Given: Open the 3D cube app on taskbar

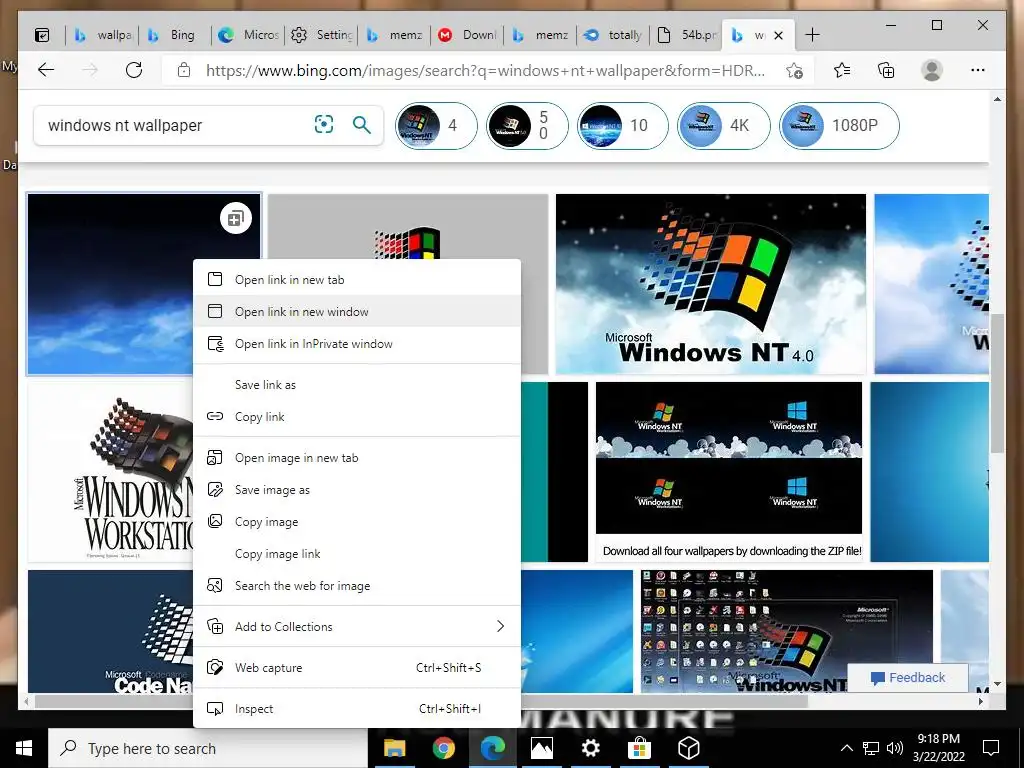Looking at the screenshot, I should (x=688, y=748).
